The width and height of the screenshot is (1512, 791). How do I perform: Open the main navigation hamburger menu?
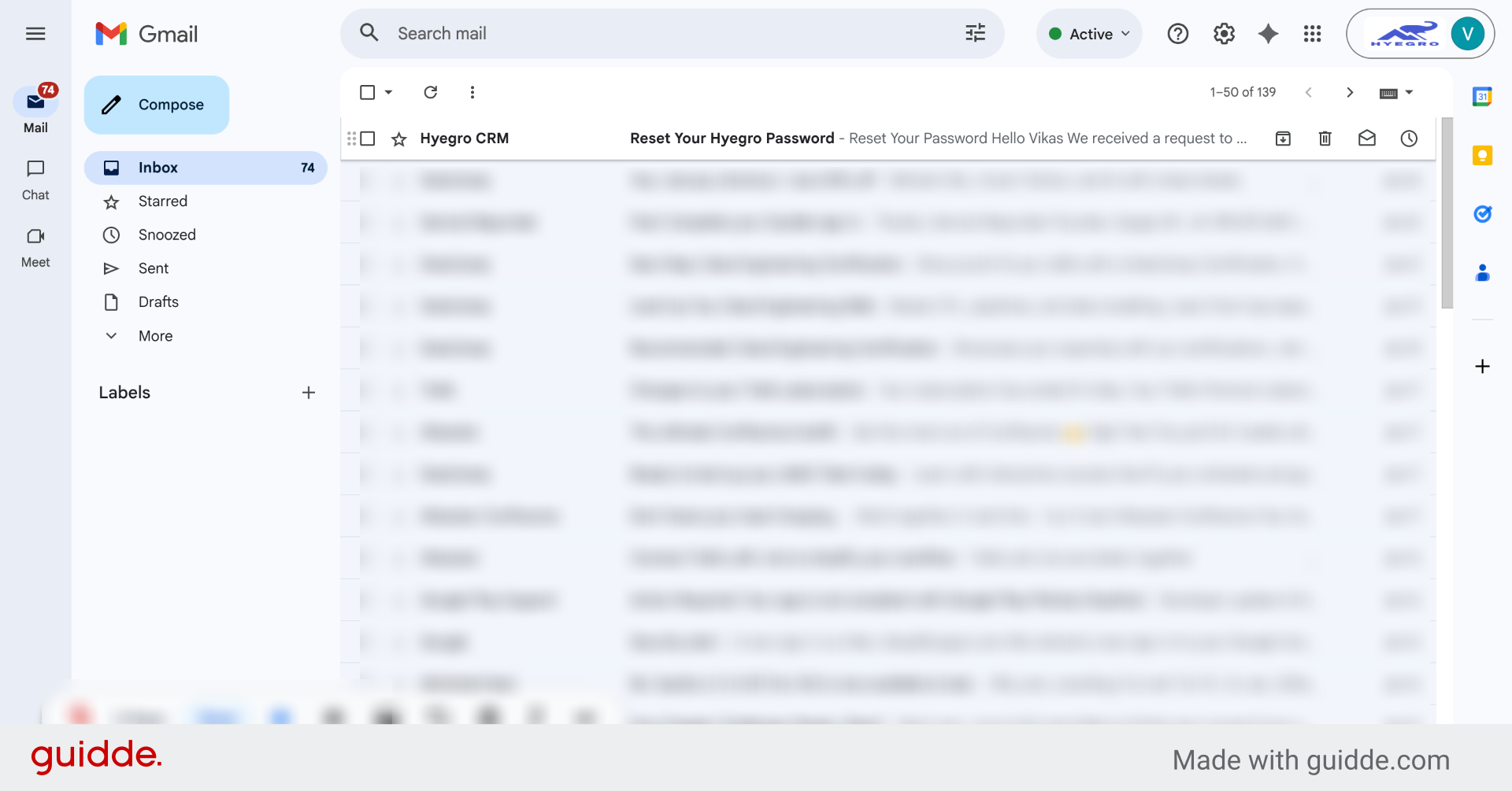coord(35,33)
